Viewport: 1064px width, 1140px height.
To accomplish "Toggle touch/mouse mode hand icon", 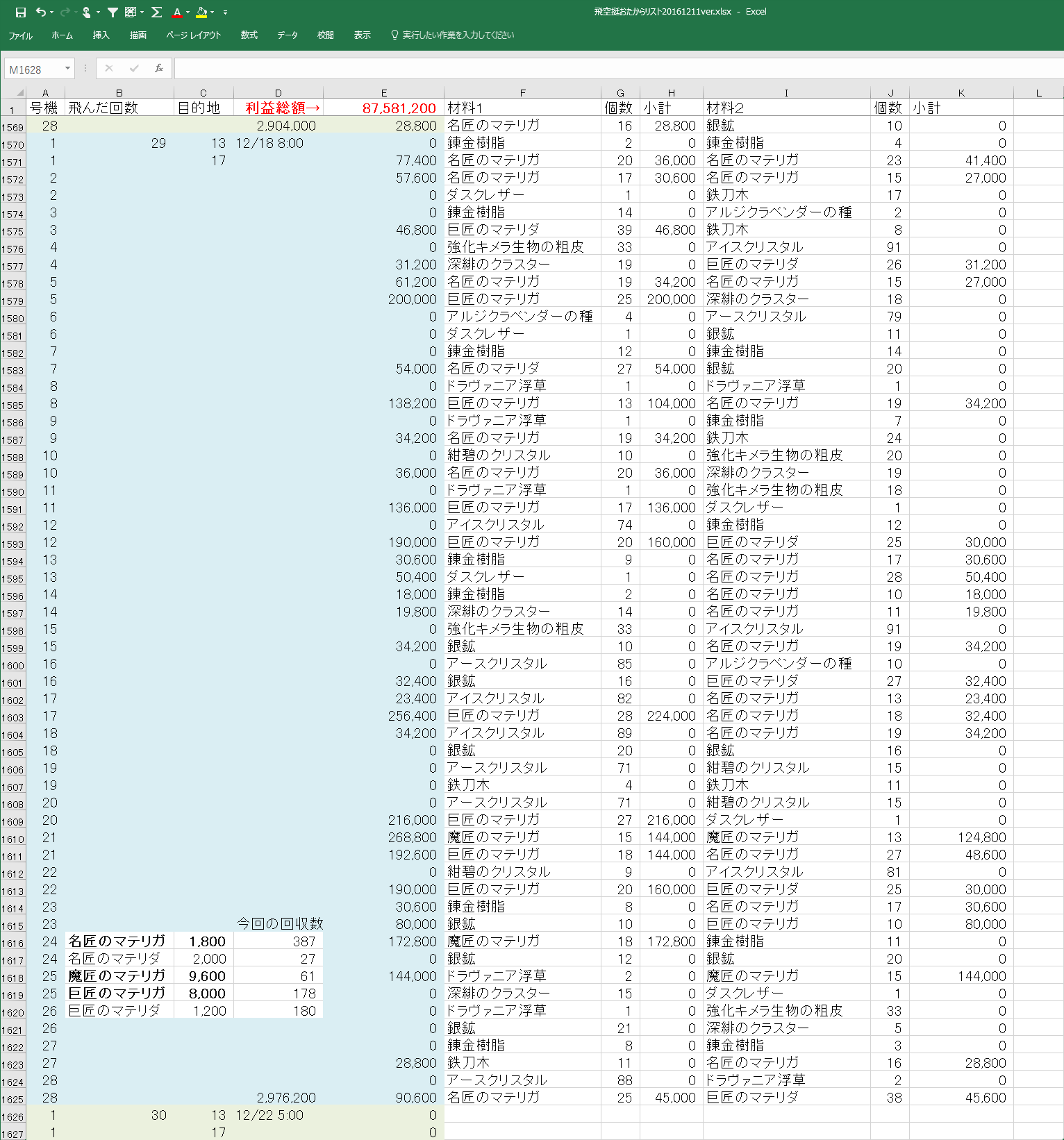I will coord(87,12).
